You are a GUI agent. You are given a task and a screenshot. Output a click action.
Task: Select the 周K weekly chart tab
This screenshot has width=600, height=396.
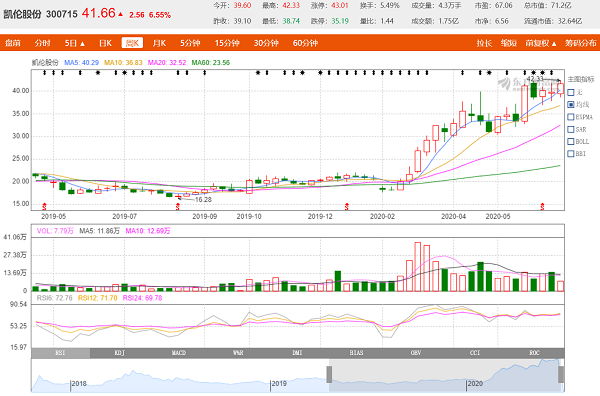tap(132, 43)
